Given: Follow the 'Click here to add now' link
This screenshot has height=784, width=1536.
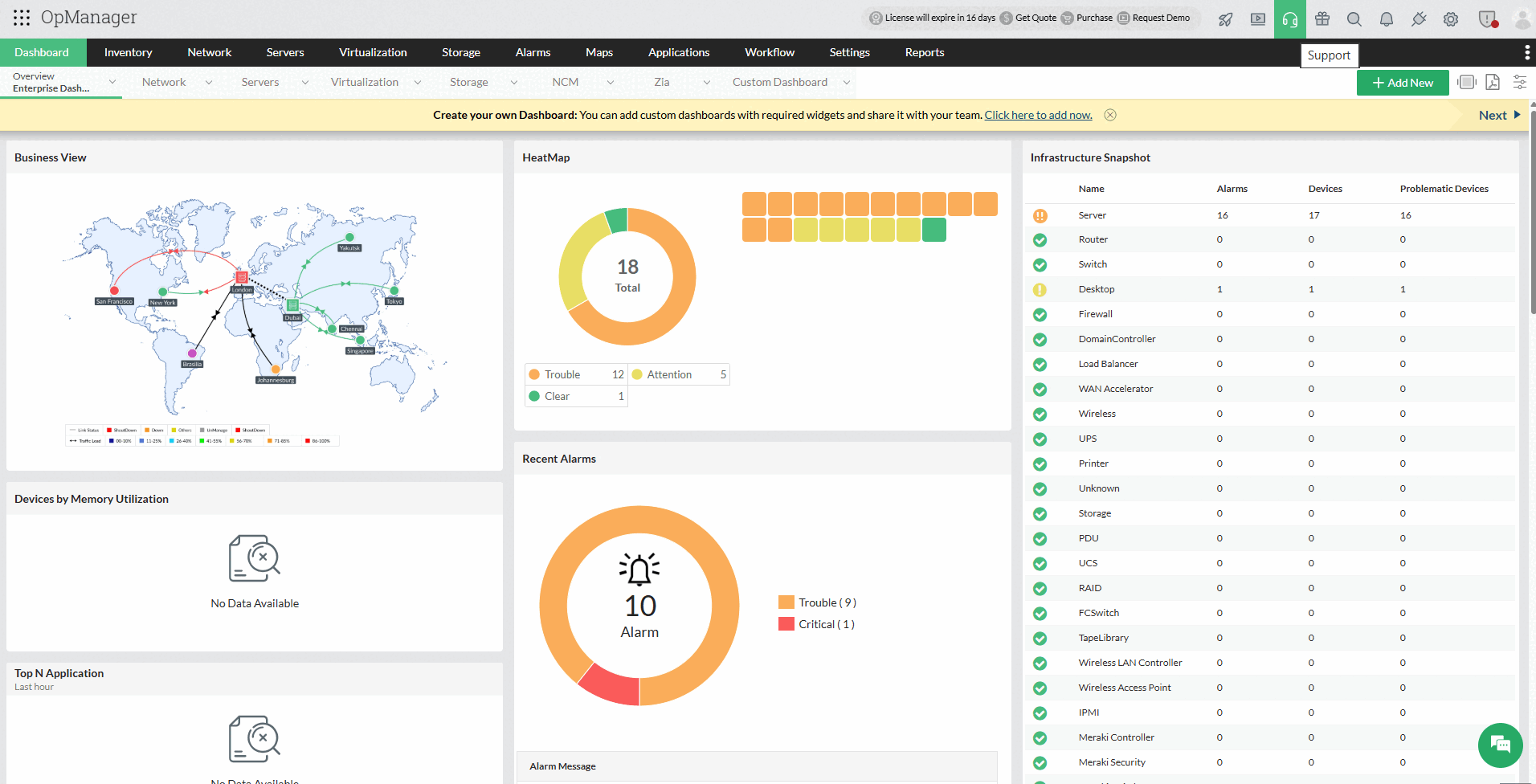Looking at the screenshot, I should pyautogui.click(x=1038, y=115).
